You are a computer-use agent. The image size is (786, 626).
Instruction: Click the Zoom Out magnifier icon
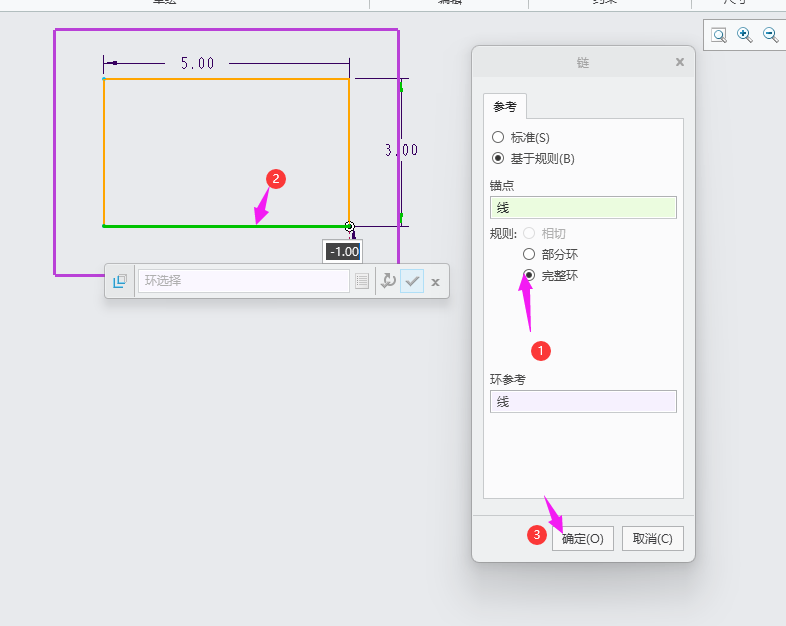771,35
